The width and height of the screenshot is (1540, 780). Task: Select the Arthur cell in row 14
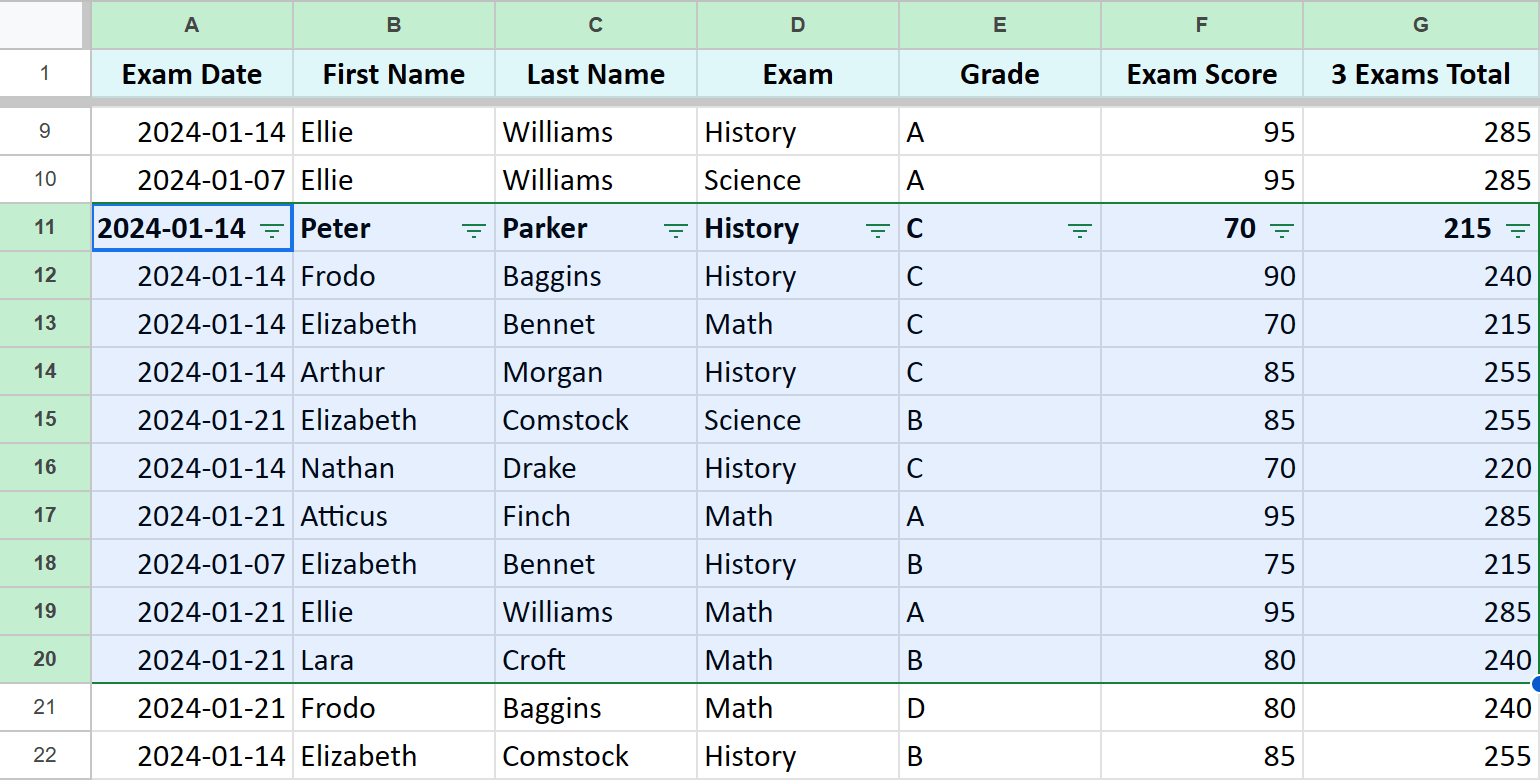394,372
